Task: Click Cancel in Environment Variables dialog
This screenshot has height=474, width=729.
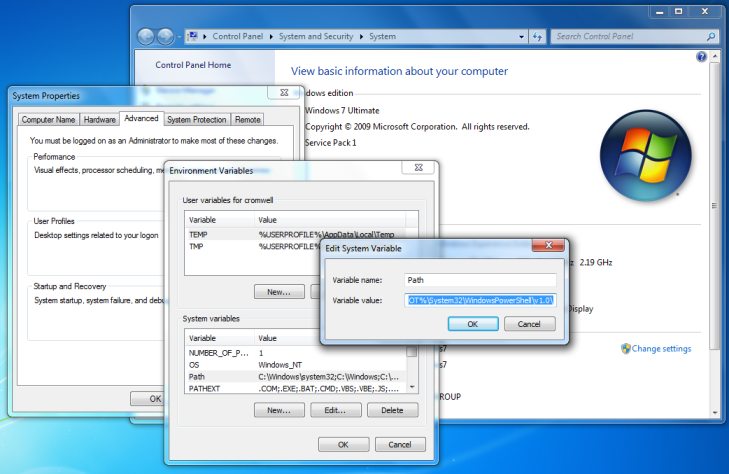Action: 400,445
